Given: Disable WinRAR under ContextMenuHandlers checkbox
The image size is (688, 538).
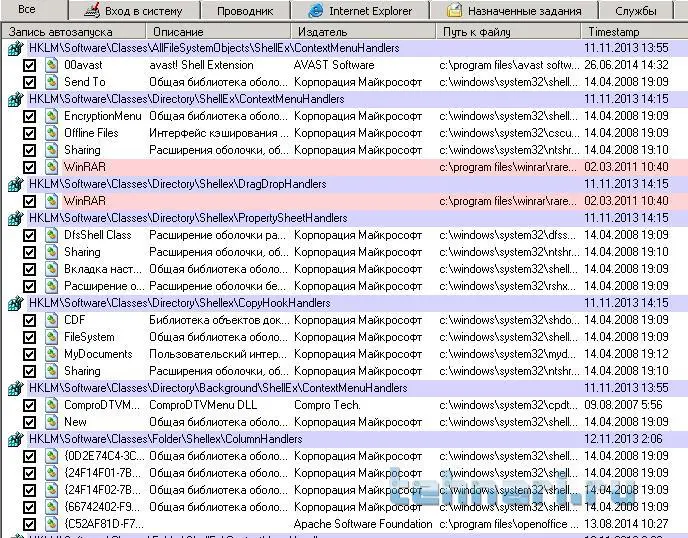Looking at the screenshot, I should coord(29,168).
